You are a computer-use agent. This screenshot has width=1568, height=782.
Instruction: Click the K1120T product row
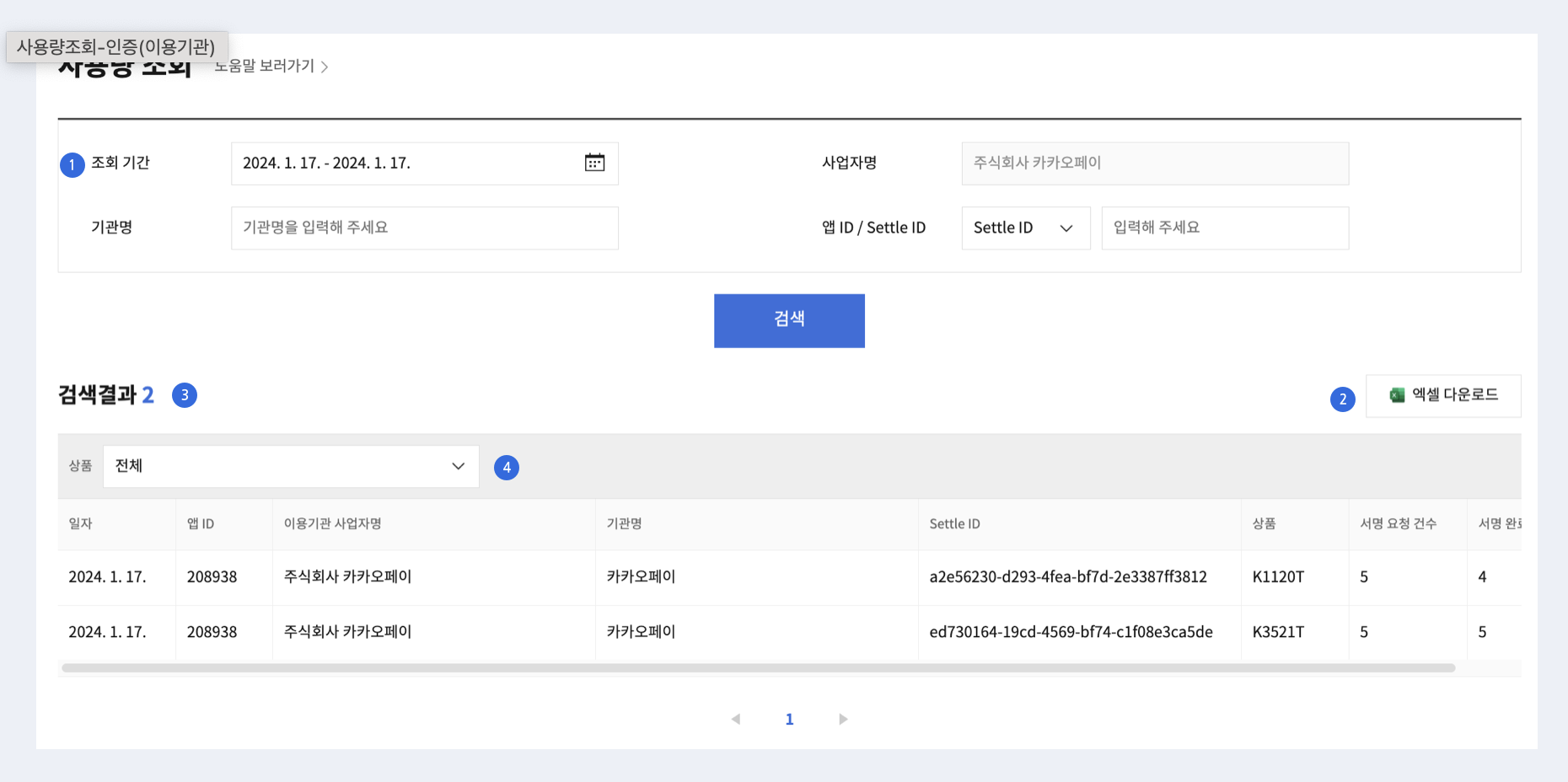[1277, 577]
